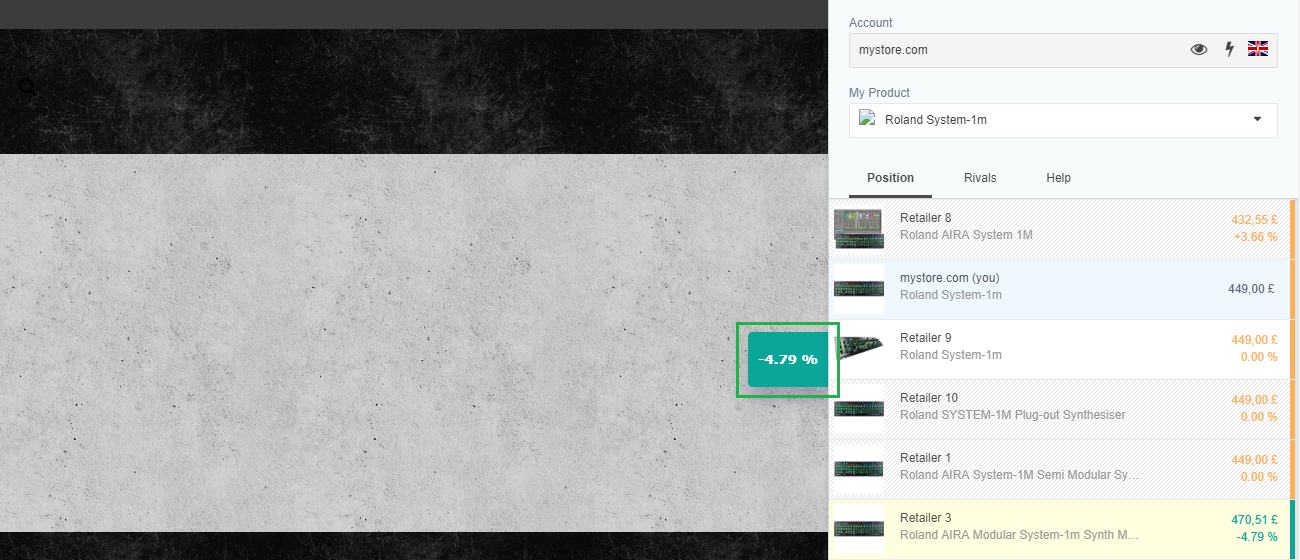Screen dimensions: 1300x560
Task: Click the Retailer 3 product thumbnail
Action: [x=859, y=528]
